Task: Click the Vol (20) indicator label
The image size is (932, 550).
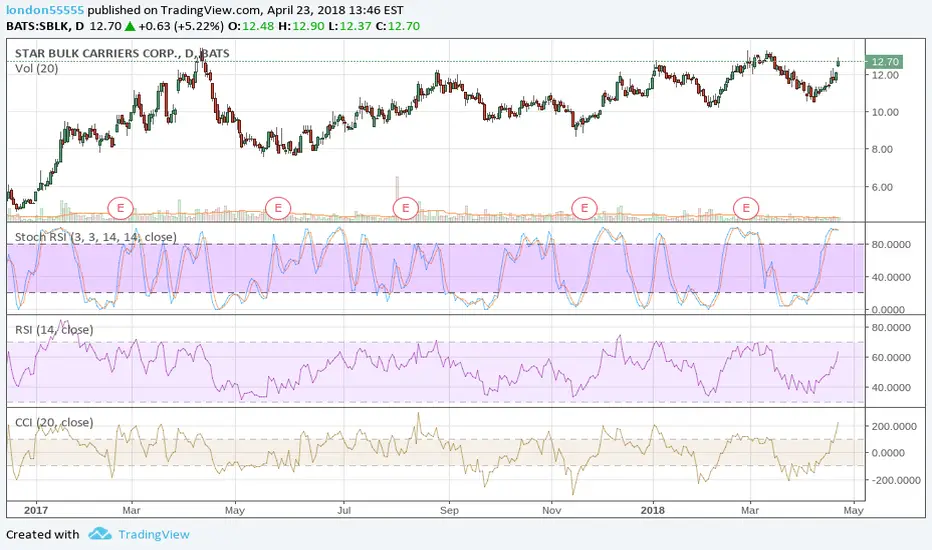Action: (36, 68)
